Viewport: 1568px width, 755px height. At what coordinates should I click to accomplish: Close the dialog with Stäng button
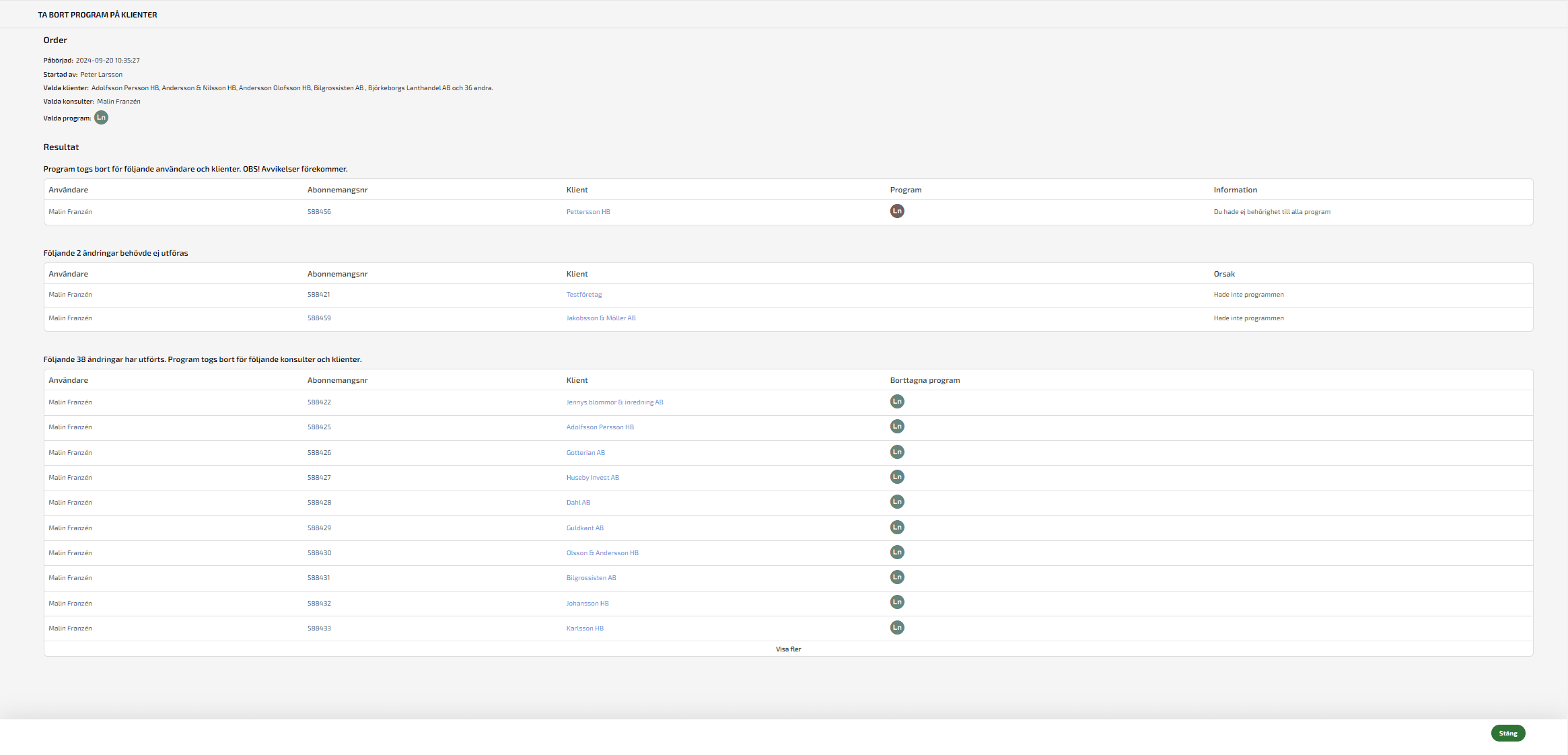pos(1508,733)
